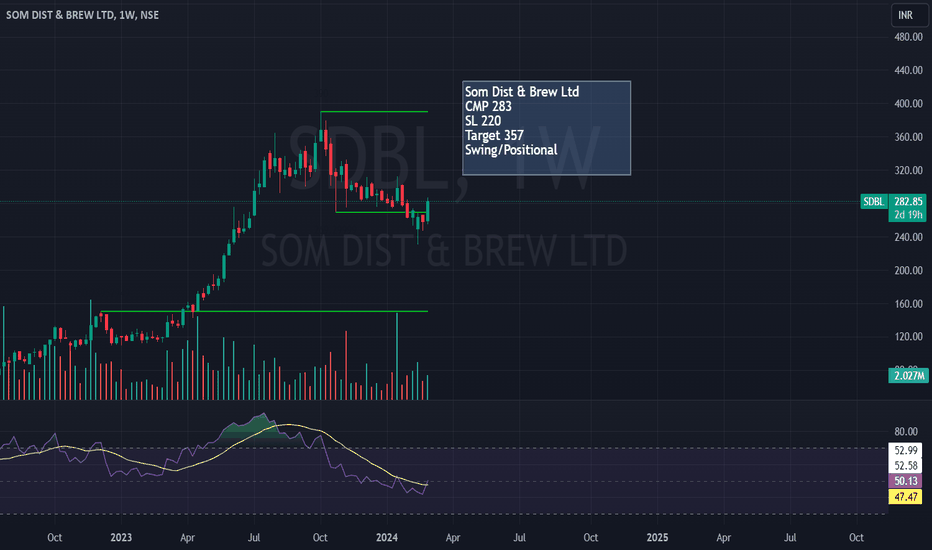Click the 480.00 price axis label
Image resolution: width=932 pixels, height=550 pixels.
908,37
